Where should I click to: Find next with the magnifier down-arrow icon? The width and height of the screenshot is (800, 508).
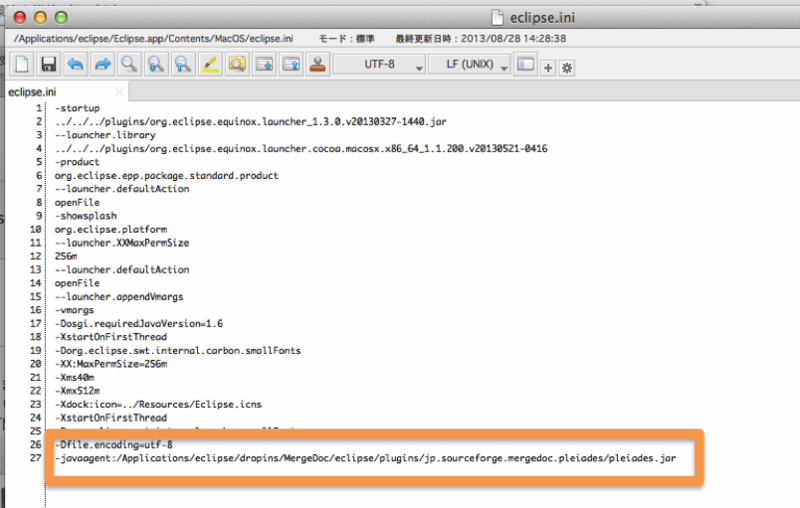pyautogui.click(x=156, y=65)
